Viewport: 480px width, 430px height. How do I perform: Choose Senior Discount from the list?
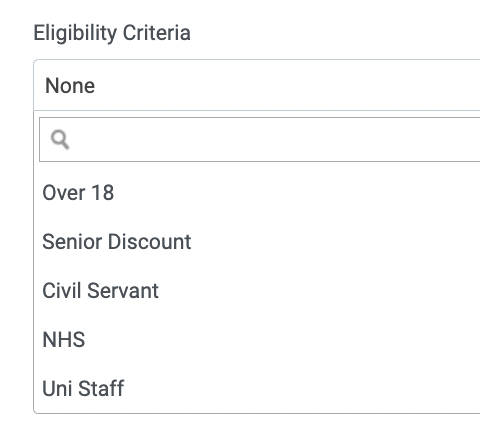pos(257,242)
